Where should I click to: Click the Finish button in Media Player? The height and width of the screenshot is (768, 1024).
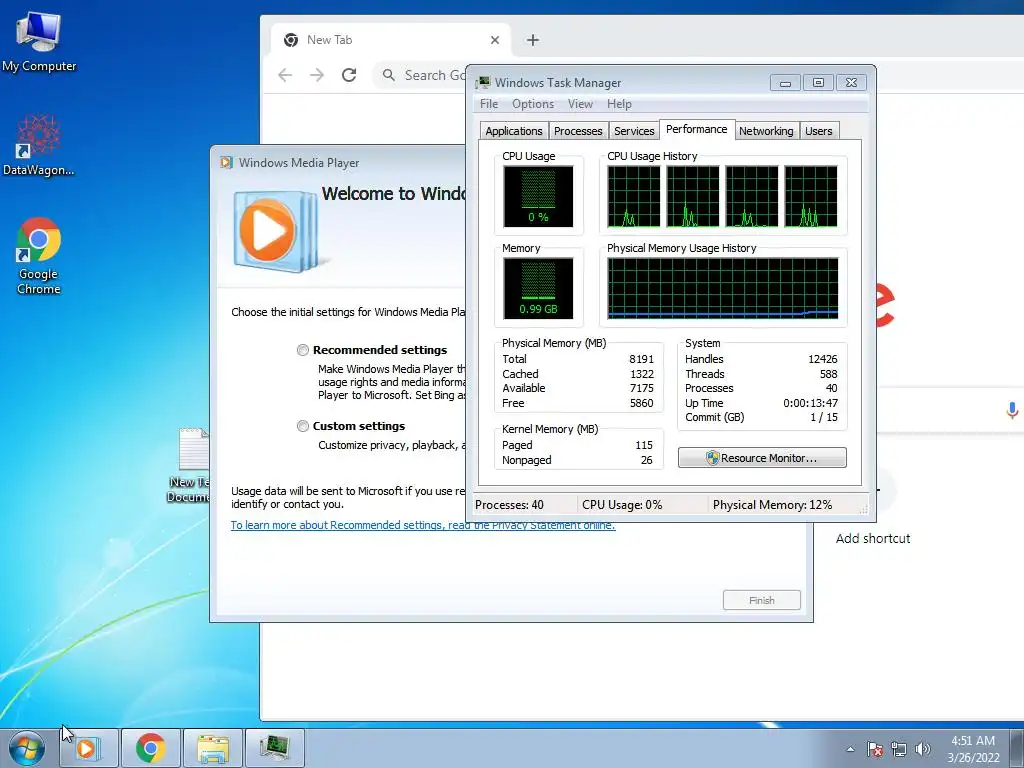[x=761, y=600]
